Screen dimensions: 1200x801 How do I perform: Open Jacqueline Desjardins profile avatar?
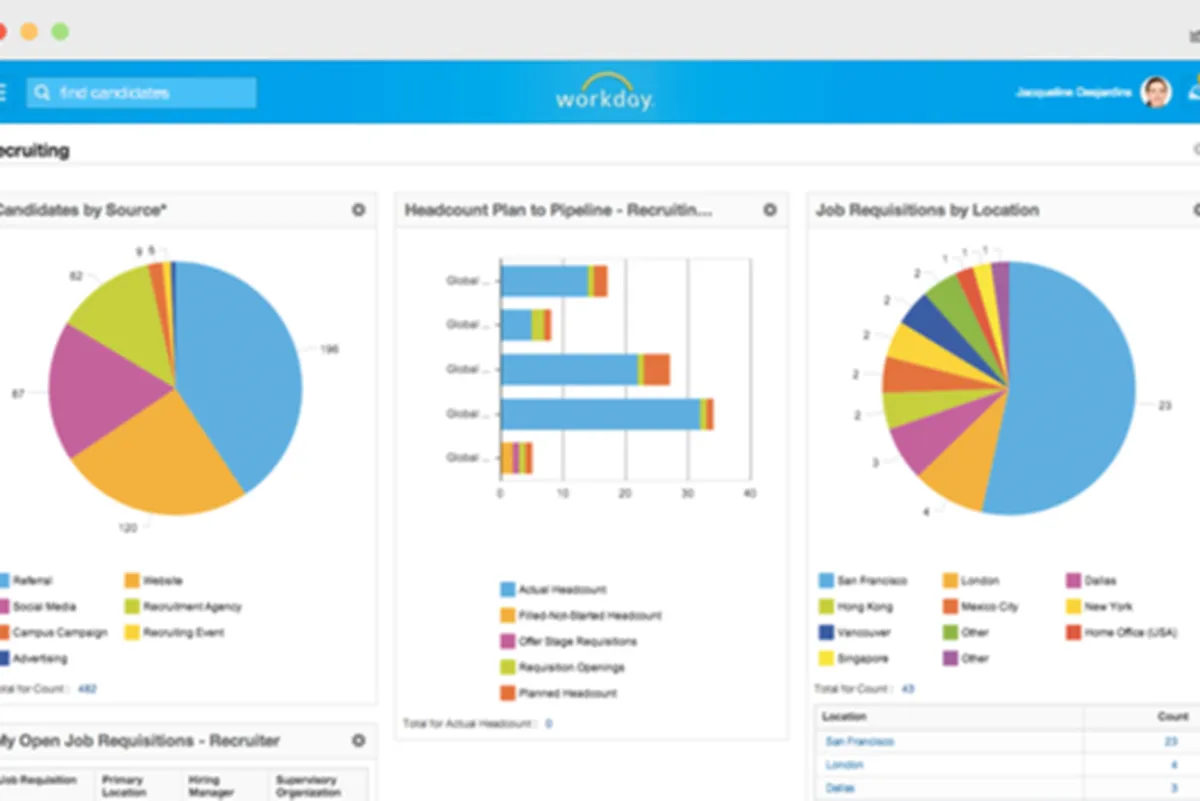pyautogui.click(x=1156, y=92)
